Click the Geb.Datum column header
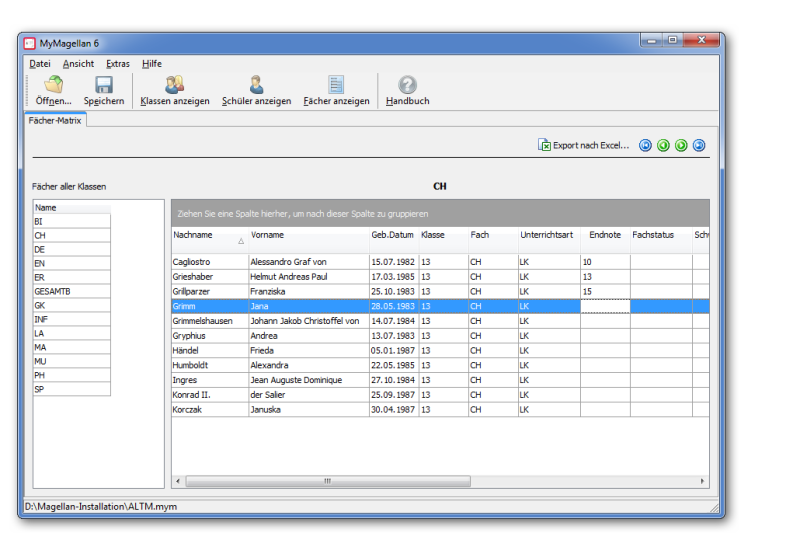 [x=394, y=239]
